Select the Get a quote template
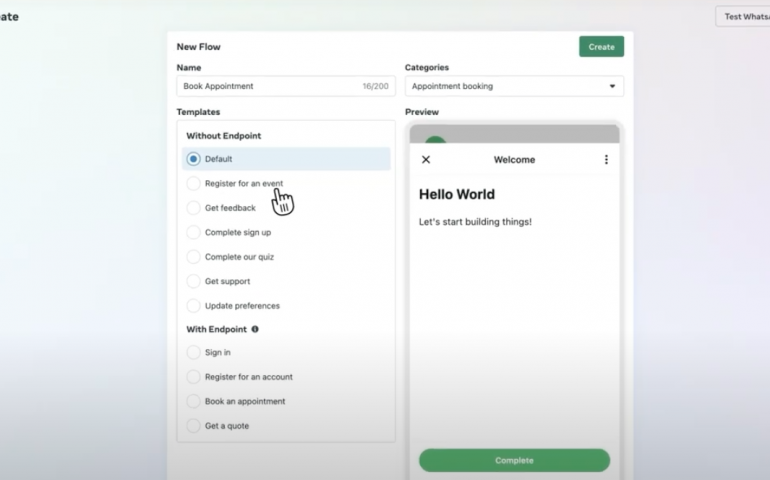770x480 pixels. [194, 426]
